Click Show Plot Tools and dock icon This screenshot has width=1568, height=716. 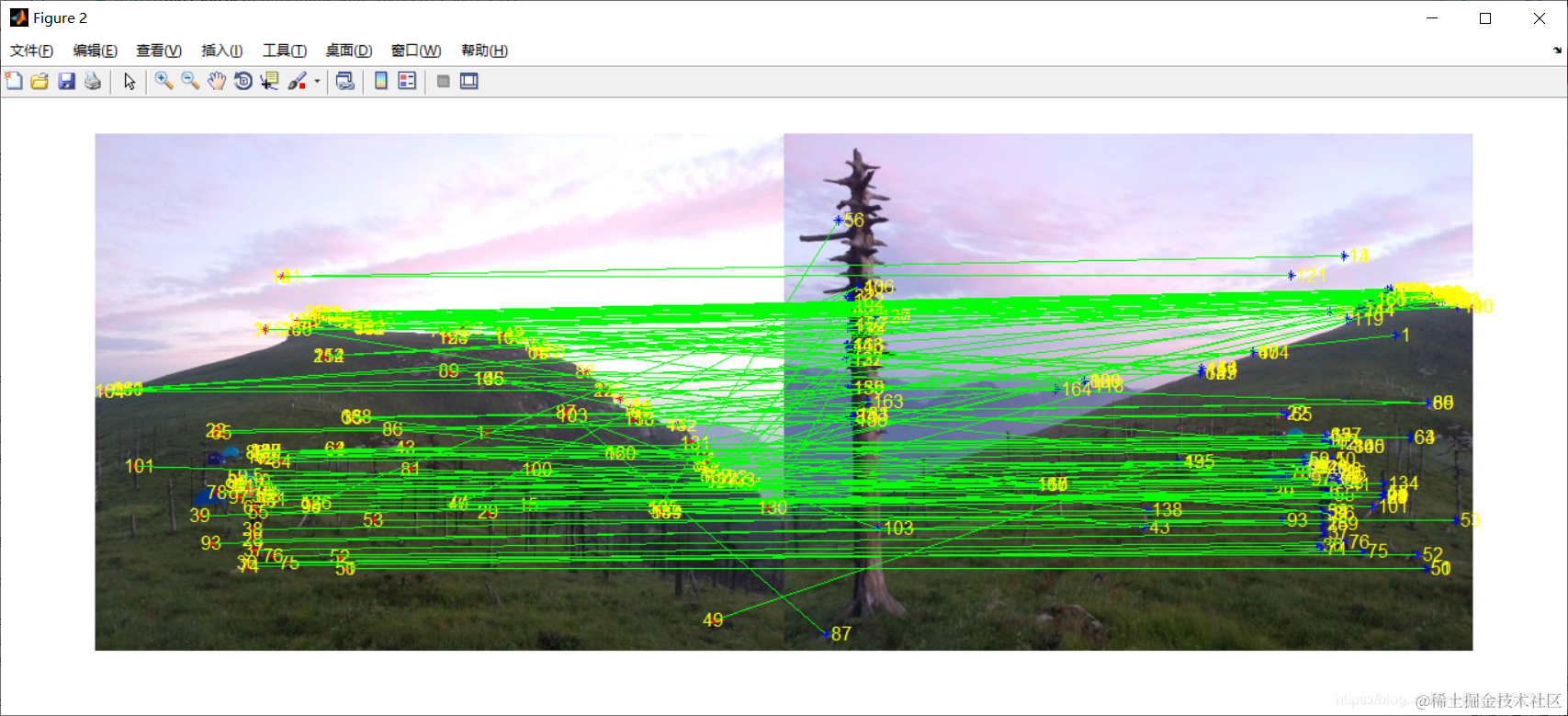click(469, 81)
